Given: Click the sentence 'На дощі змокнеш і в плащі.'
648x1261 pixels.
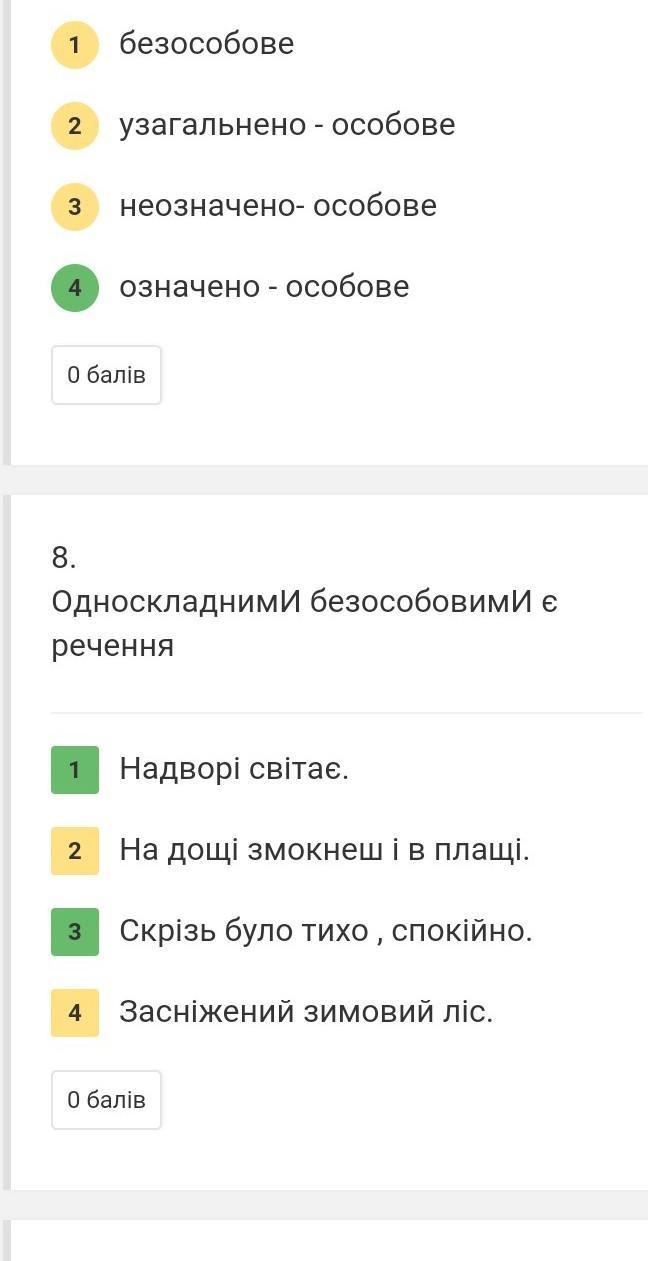Looking at the screenshot, I should point(325,851).
